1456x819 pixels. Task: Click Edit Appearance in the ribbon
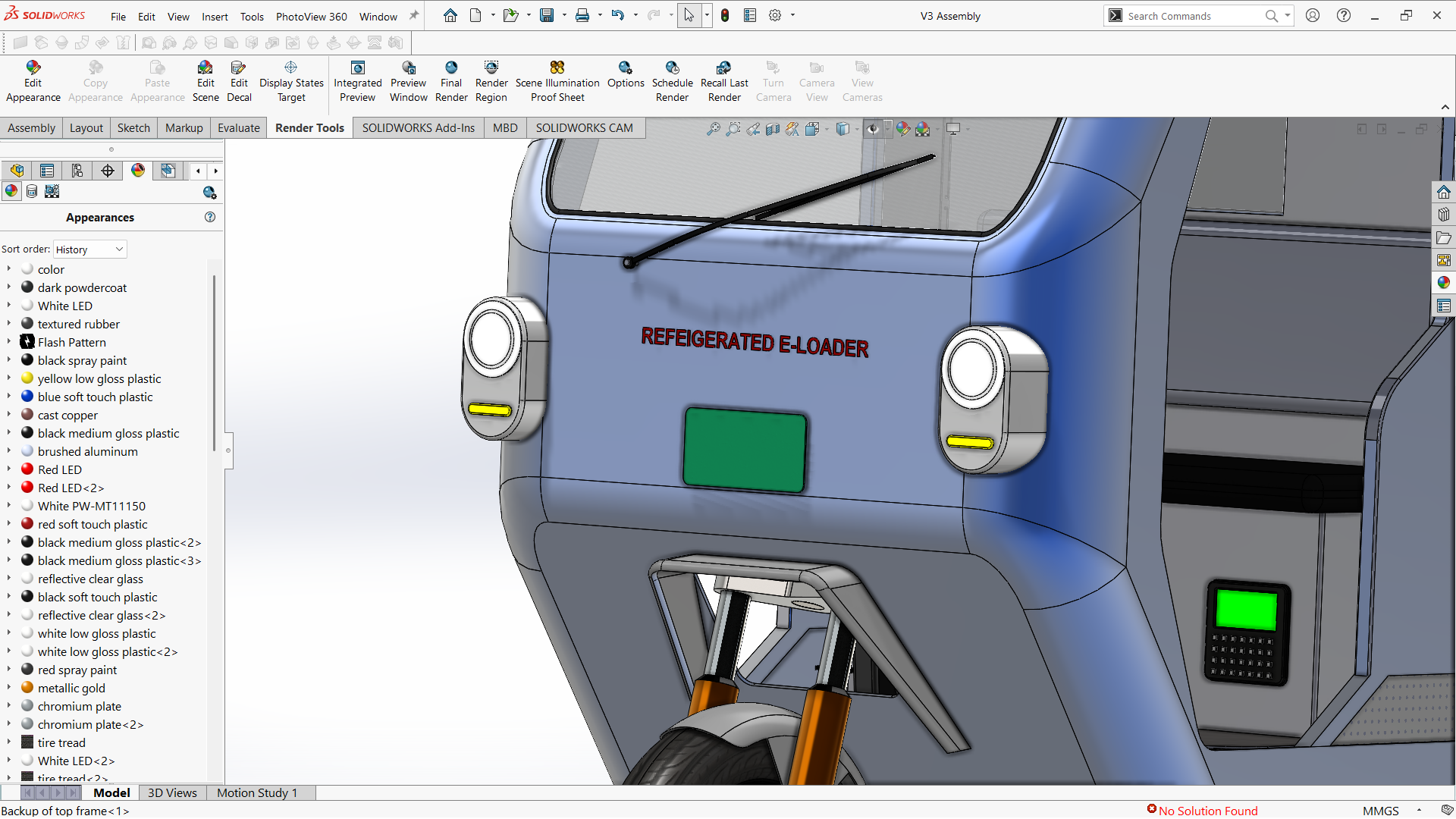click(x=33, y=81)
